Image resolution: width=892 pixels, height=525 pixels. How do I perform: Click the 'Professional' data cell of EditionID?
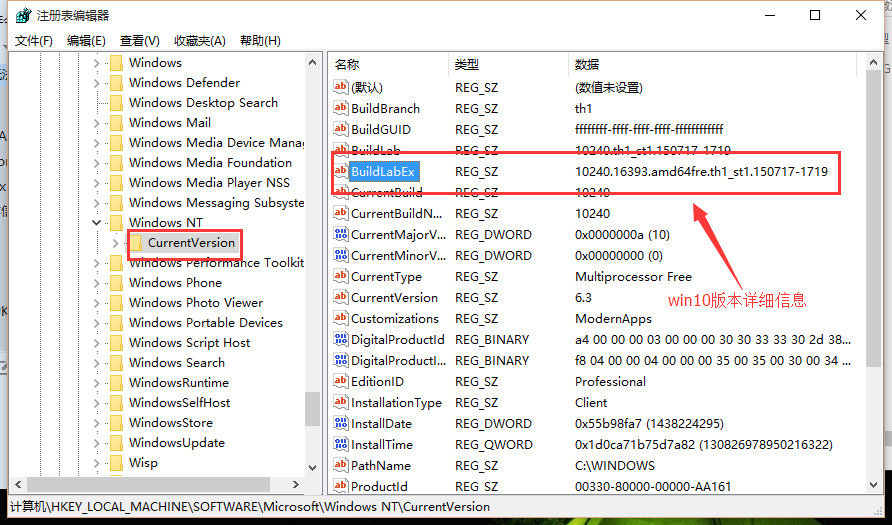pos(610,382)
